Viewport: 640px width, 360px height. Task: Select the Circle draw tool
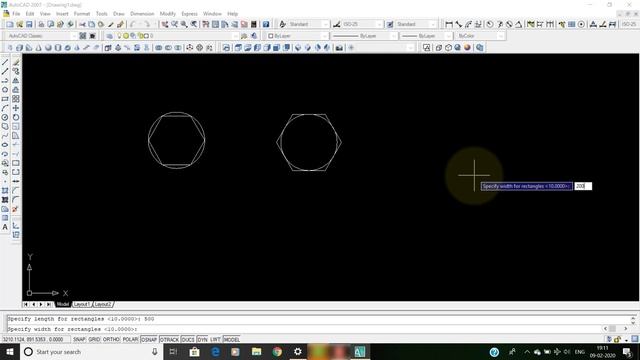click(5, 117)
